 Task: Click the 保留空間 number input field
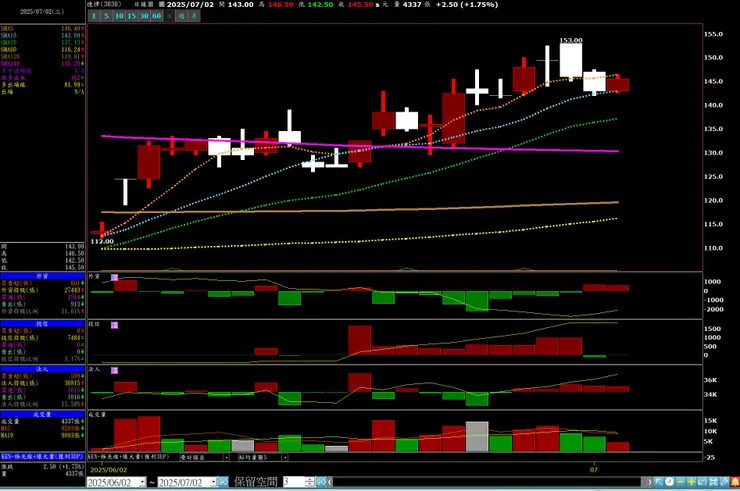[294, 482]
